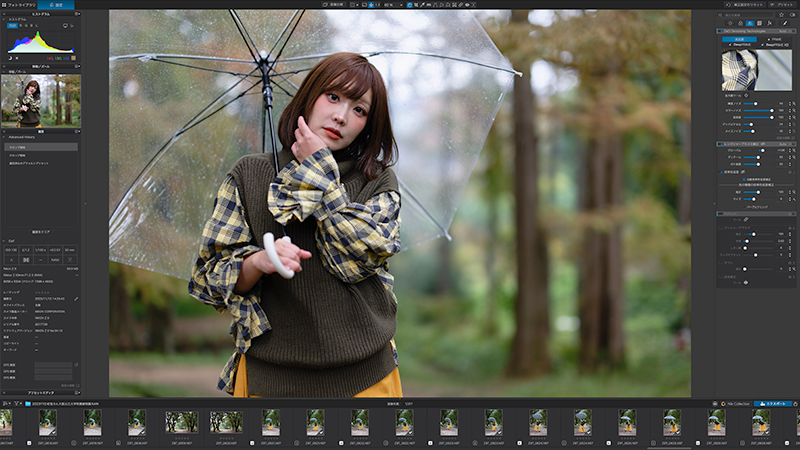This screenshot has width=800, height=450.
Task: Select the repair bandage tool in toolbar
Action: [x=461, y=5]
